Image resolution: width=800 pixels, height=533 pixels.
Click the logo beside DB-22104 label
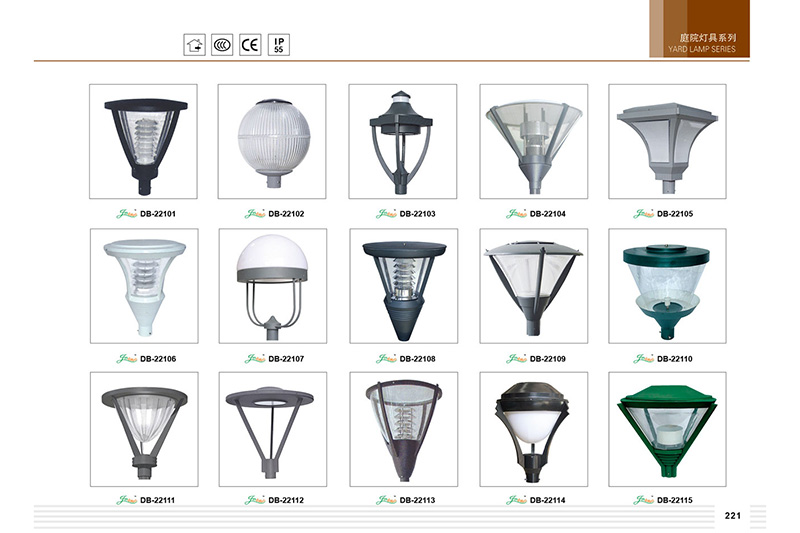click(x=516, y=214)
